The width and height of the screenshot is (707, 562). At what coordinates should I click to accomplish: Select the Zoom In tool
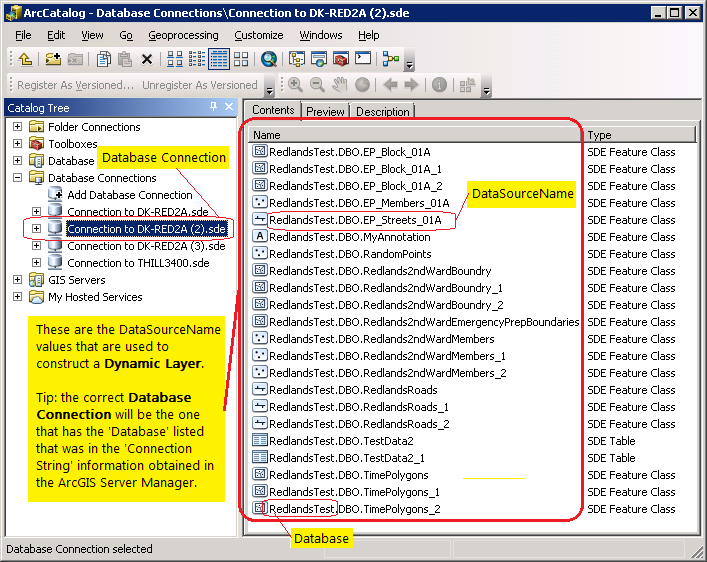(x=295, y=85)
